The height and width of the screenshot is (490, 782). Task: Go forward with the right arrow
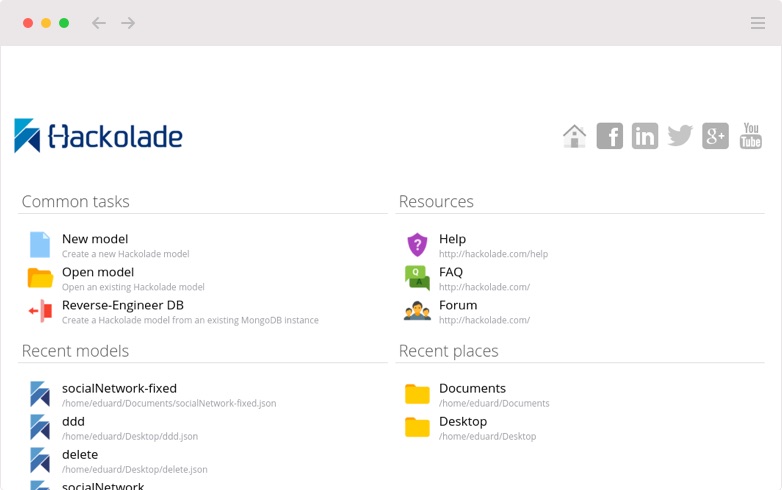pos(128,23)
